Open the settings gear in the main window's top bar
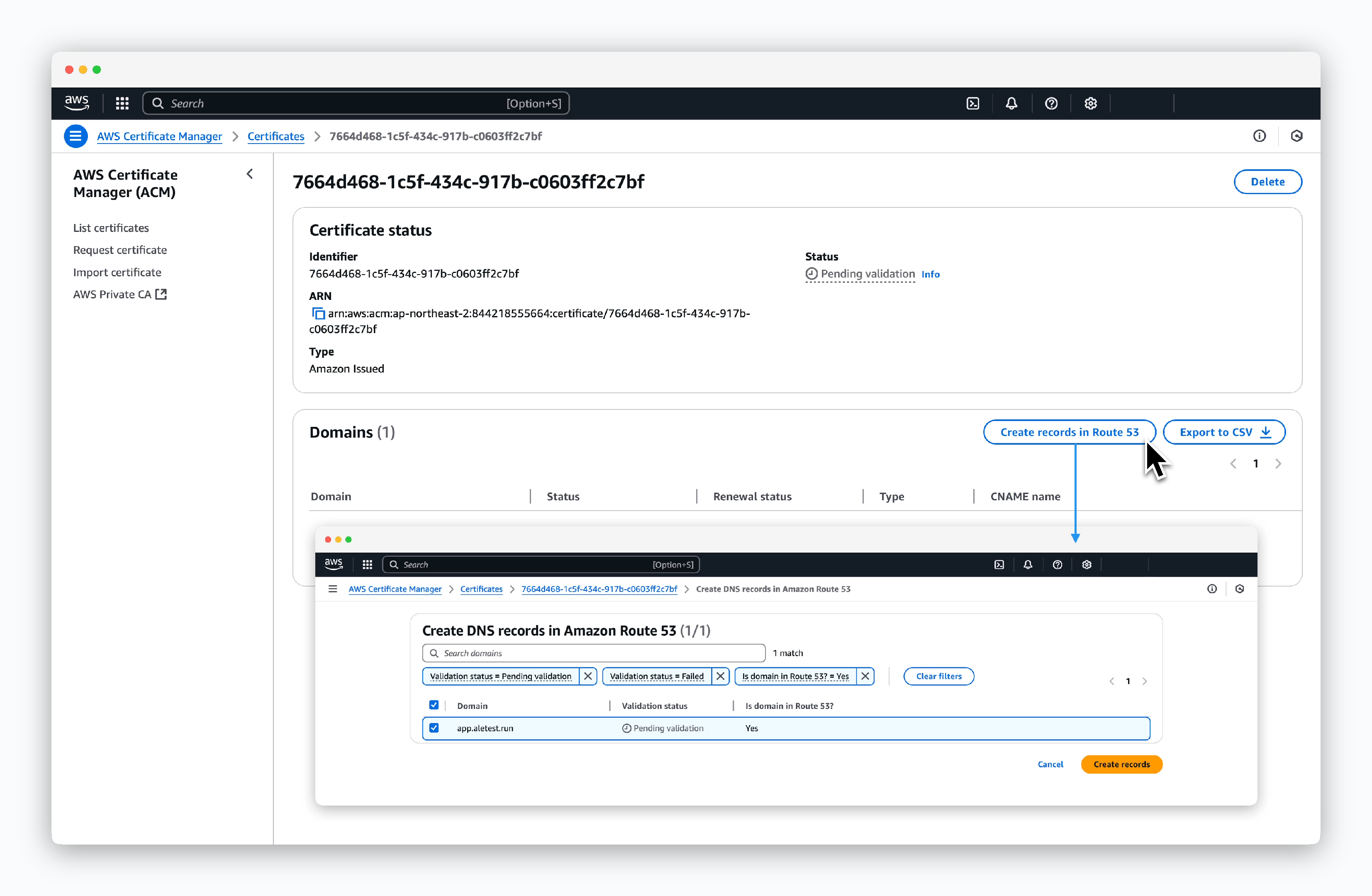This screenshot has width=1372, height=896. [x=1090, y=103]
